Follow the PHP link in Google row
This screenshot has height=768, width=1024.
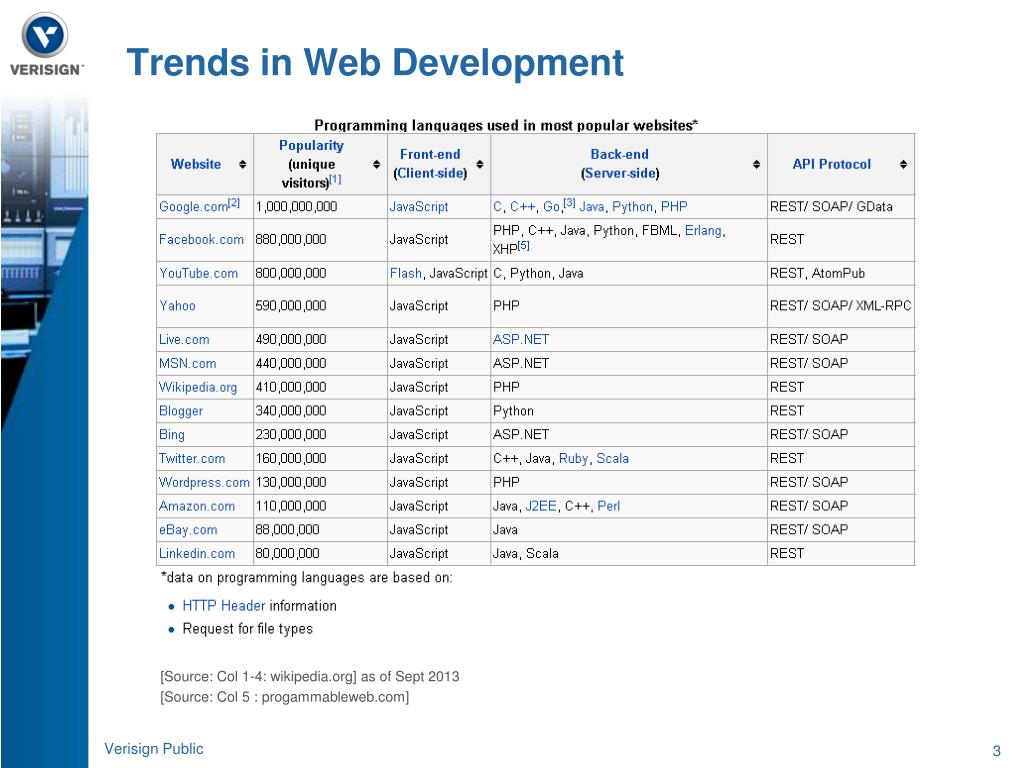(x=674, y=207)
